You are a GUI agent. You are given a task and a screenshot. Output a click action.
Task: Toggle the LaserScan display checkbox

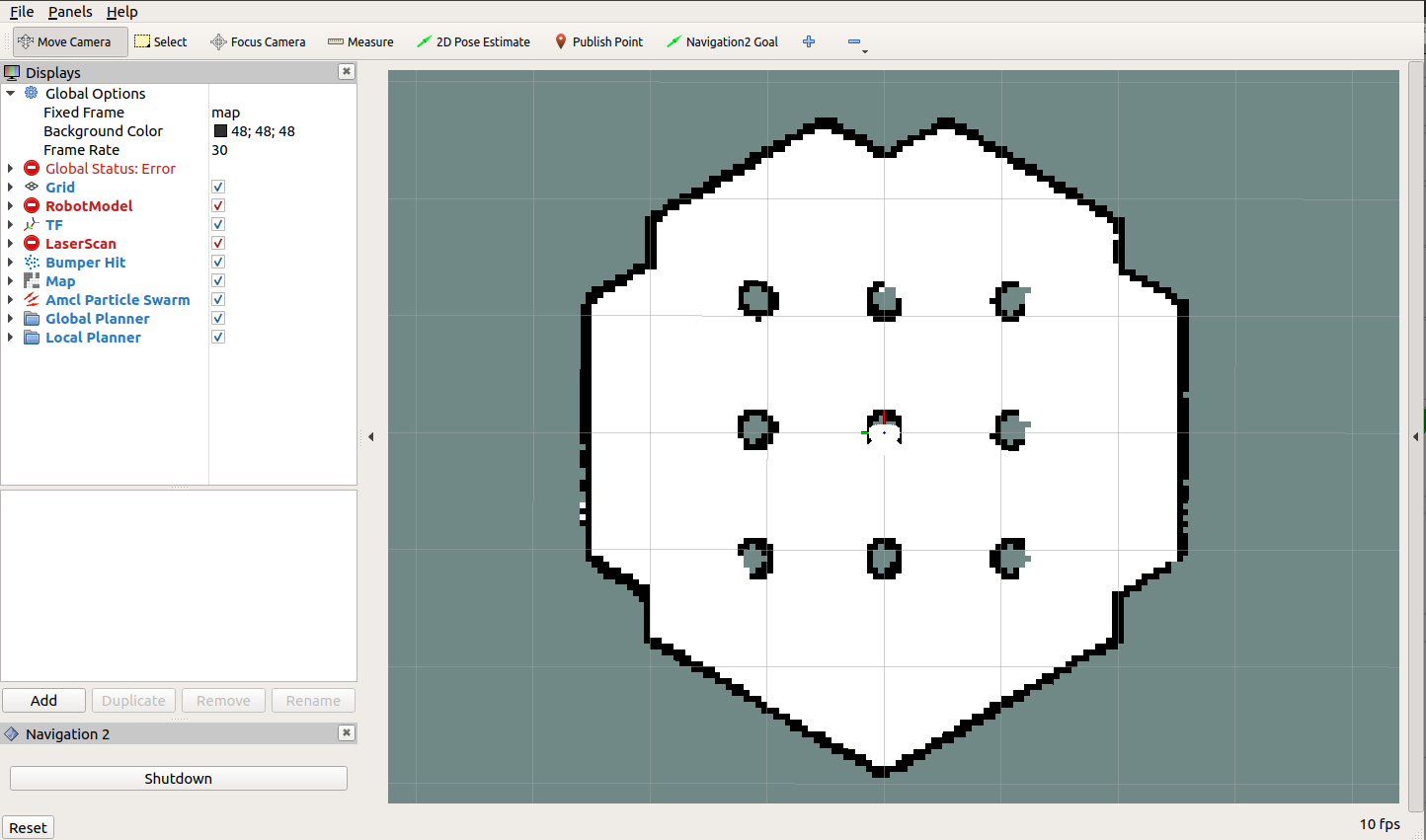[x=218, y=243]
